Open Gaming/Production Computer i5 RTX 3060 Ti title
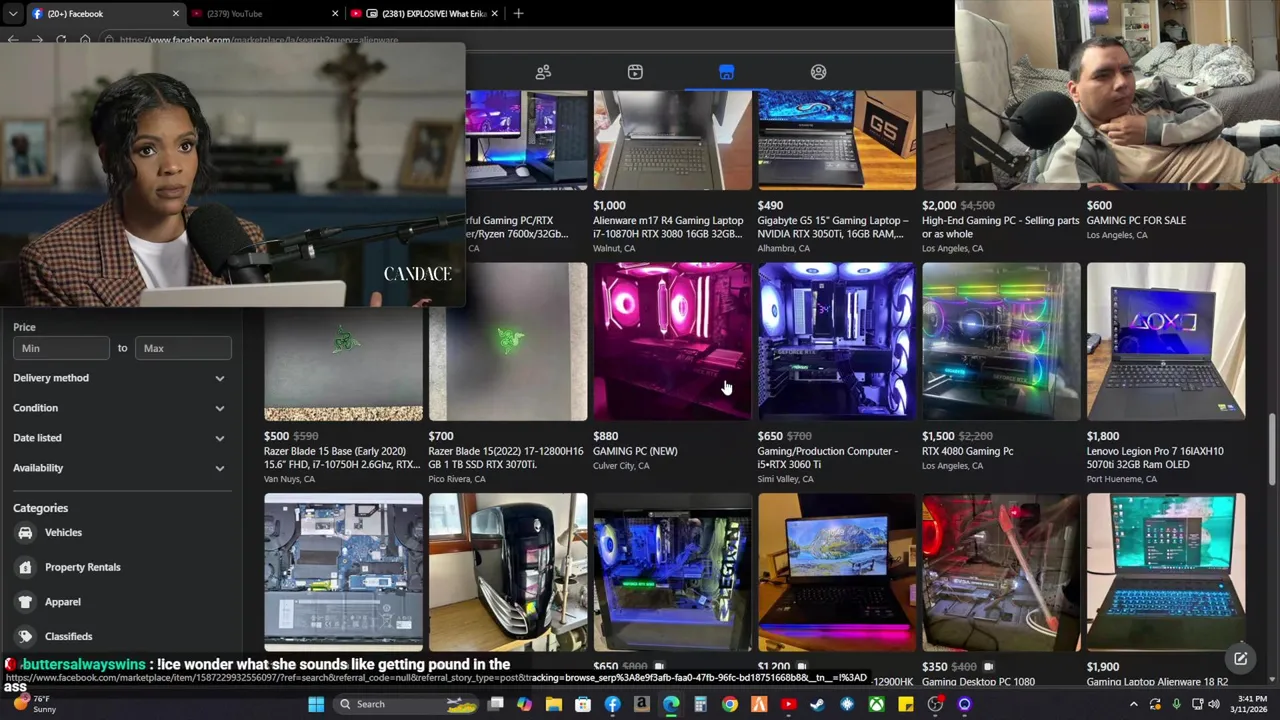The height and width of the screenshot is (720, 1280). (x=827, y=458)
